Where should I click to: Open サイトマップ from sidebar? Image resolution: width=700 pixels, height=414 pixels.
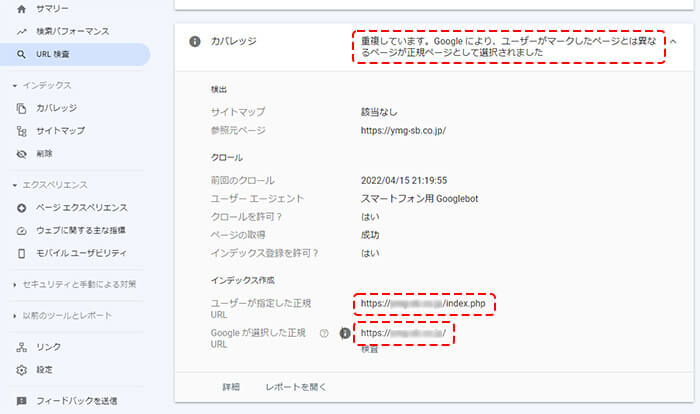(60, 131)
